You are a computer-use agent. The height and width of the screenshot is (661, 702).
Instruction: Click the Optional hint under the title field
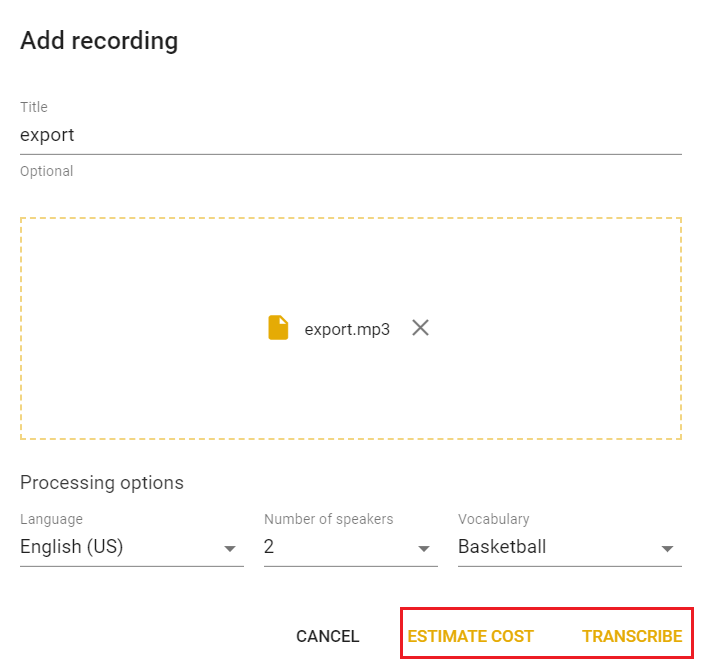pyautogui.click(x=47, y=172)
